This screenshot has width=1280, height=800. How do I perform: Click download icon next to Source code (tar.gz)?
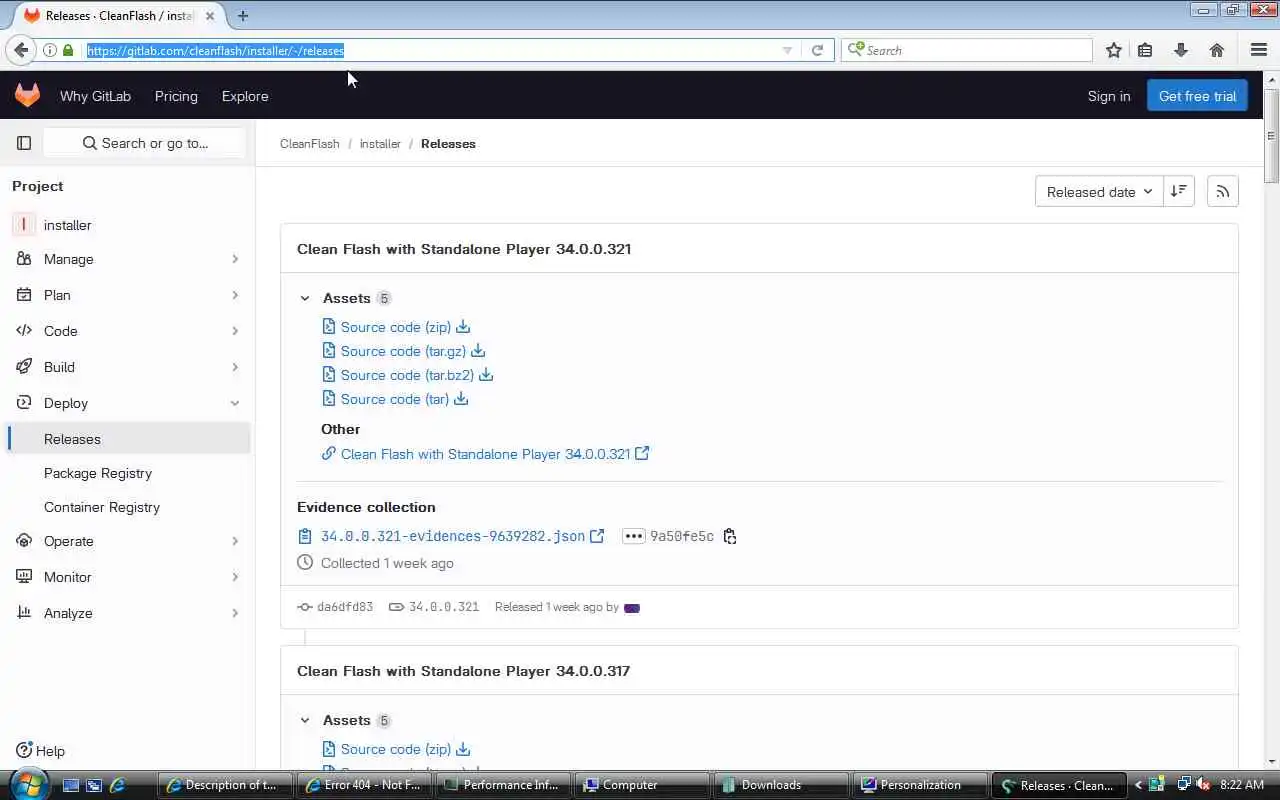tap(478, 351)
